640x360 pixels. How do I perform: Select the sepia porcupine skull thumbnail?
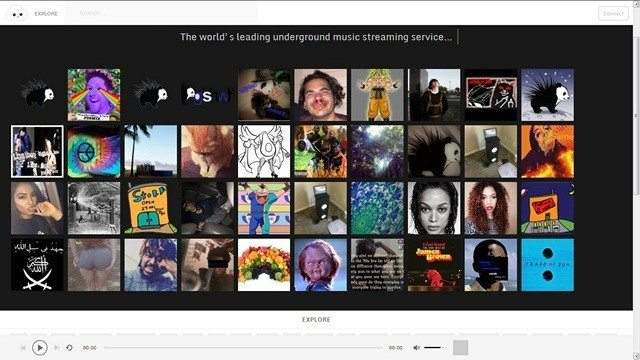434,151
